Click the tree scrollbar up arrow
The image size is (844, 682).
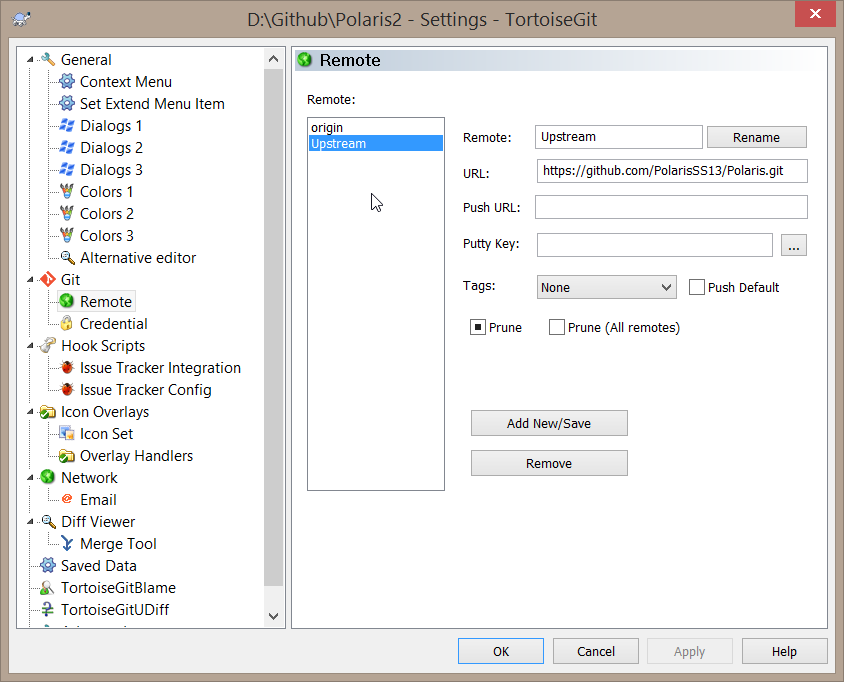pyautogui.click(x=273, y=59)
